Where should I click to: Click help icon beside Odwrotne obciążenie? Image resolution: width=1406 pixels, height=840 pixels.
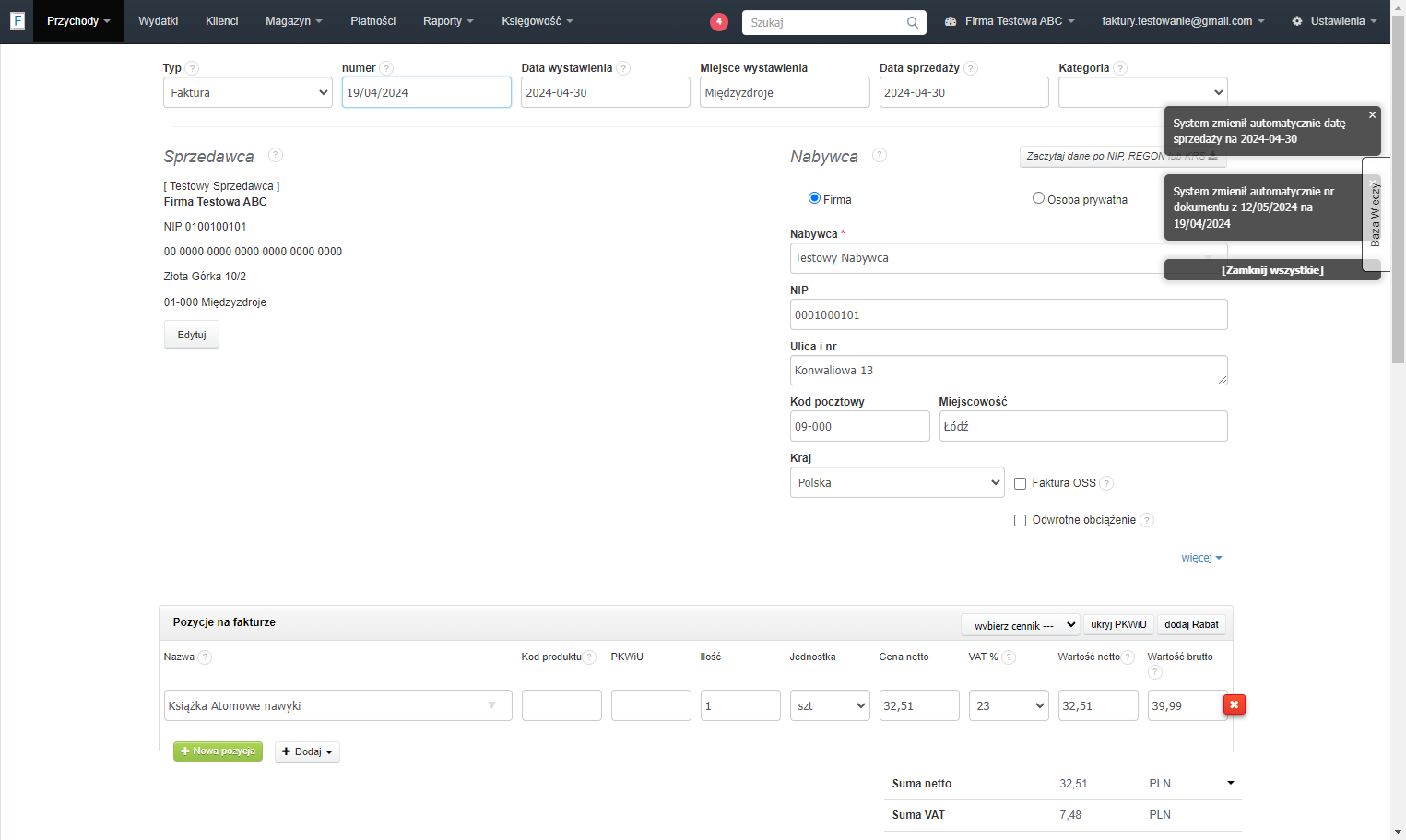pos(1147,520)
